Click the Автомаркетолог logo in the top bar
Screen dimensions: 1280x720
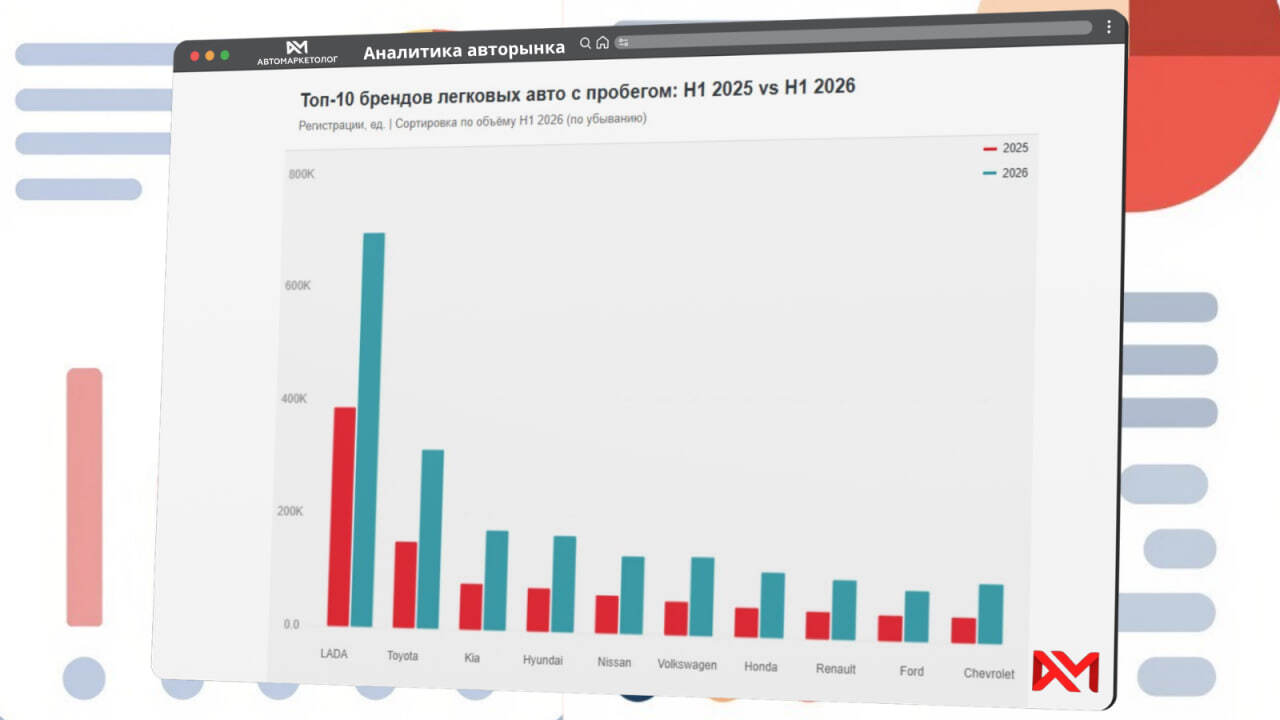point(297,53)
